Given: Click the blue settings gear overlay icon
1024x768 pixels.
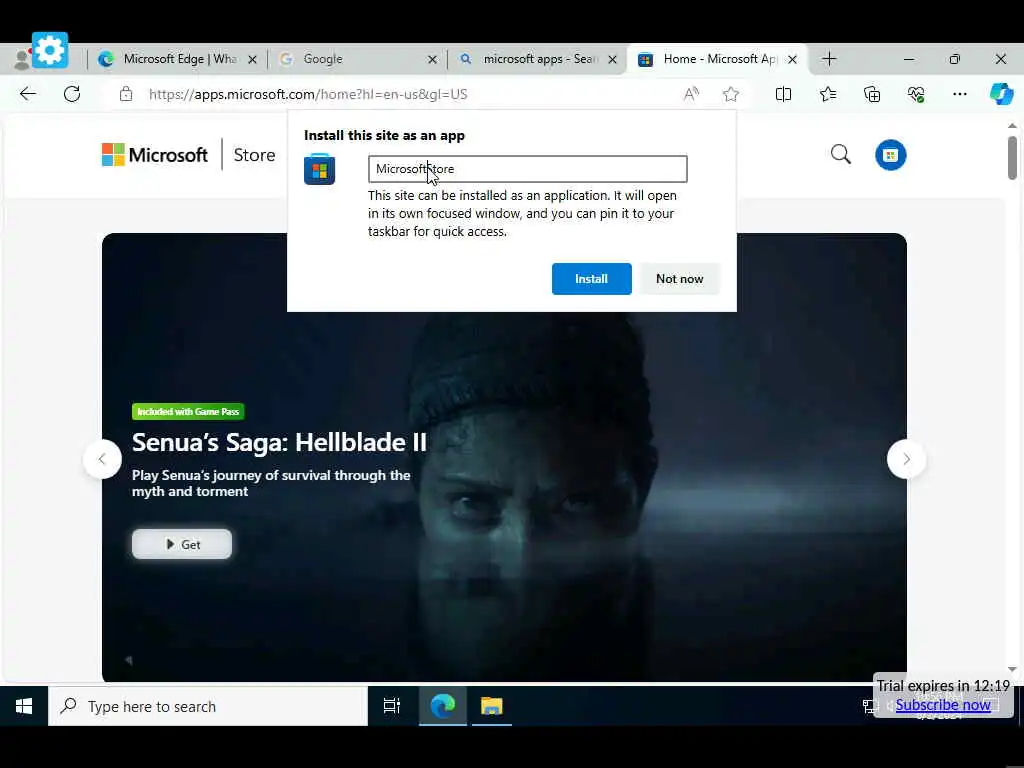Looking at the screenshot, I should click(x=50, y=50).
